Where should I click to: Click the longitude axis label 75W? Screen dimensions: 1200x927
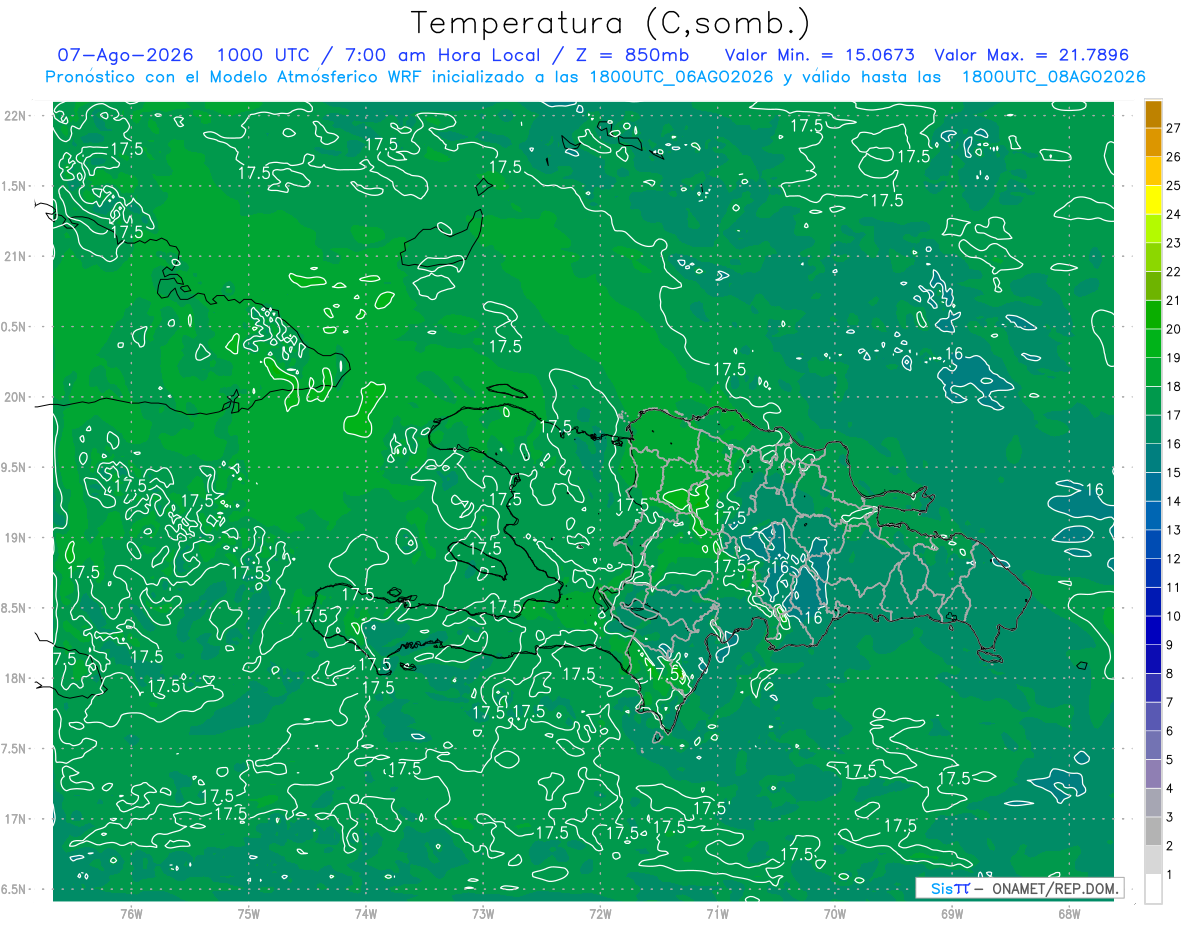[x=248, y=914]
